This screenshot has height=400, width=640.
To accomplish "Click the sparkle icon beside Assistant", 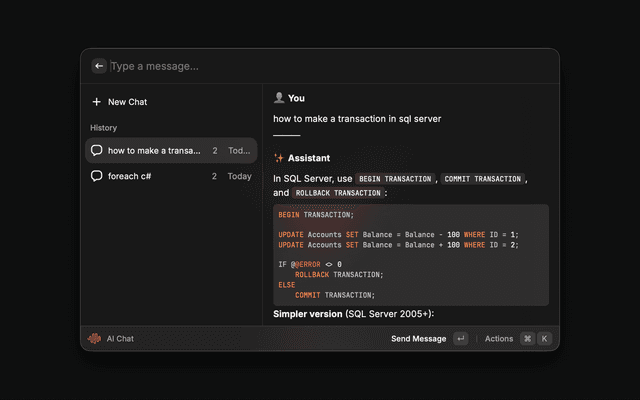I will click(x=279, y=158).
